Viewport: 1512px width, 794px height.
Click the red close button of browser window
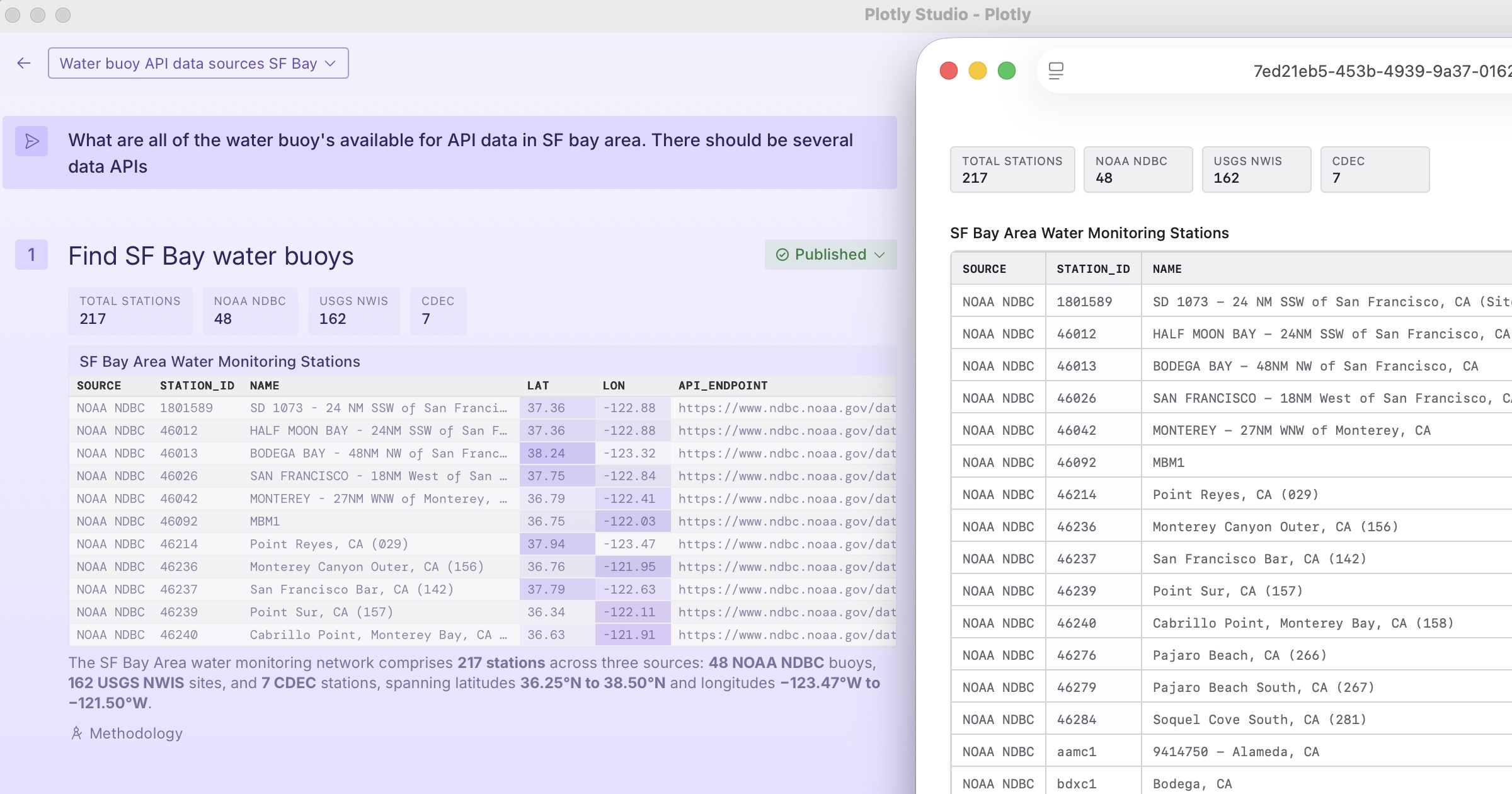click(x=948, y=71)
